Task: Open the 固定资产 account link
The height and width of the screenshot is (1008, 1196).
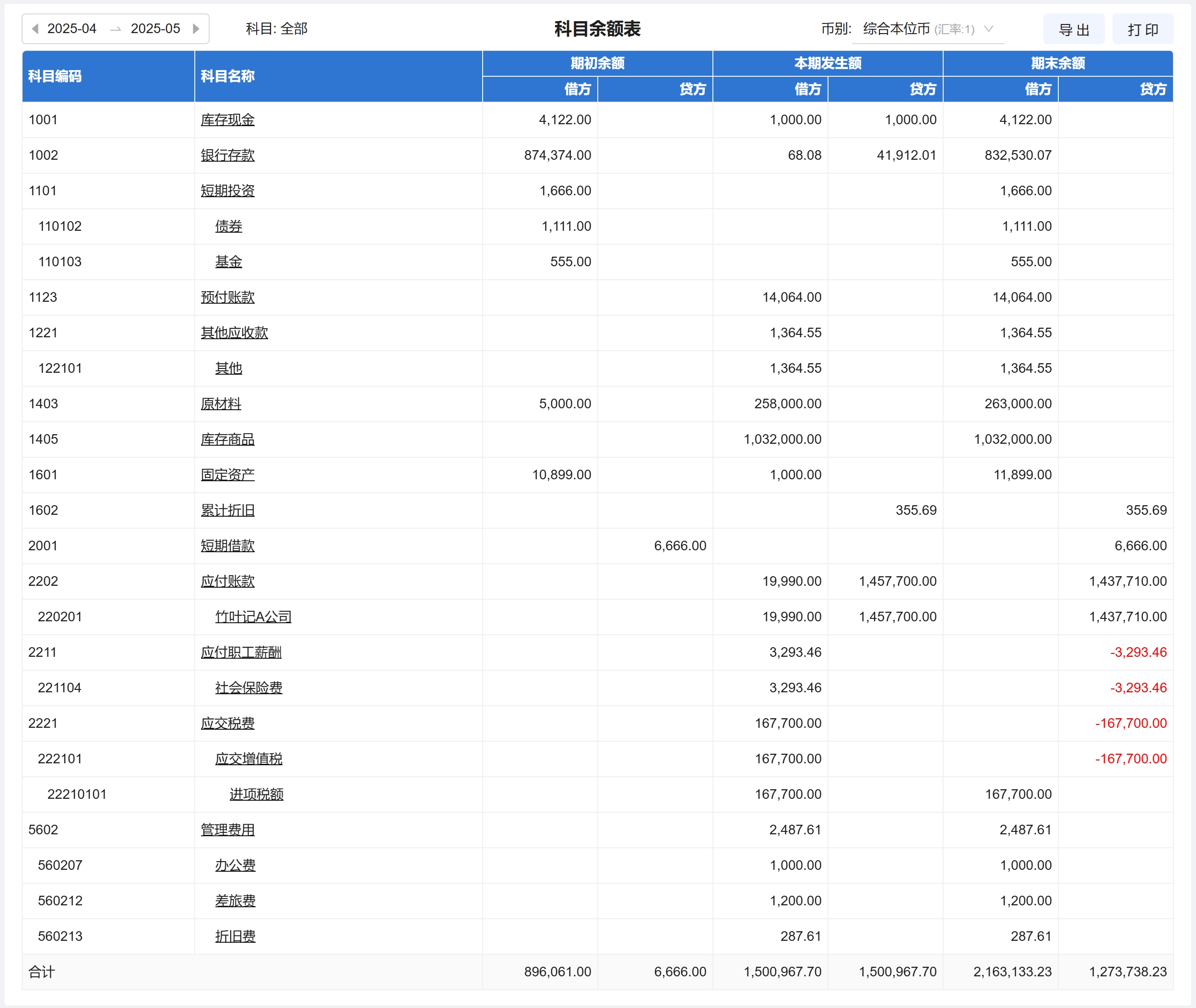Action: pyautogui.click(x=227, y=475)
